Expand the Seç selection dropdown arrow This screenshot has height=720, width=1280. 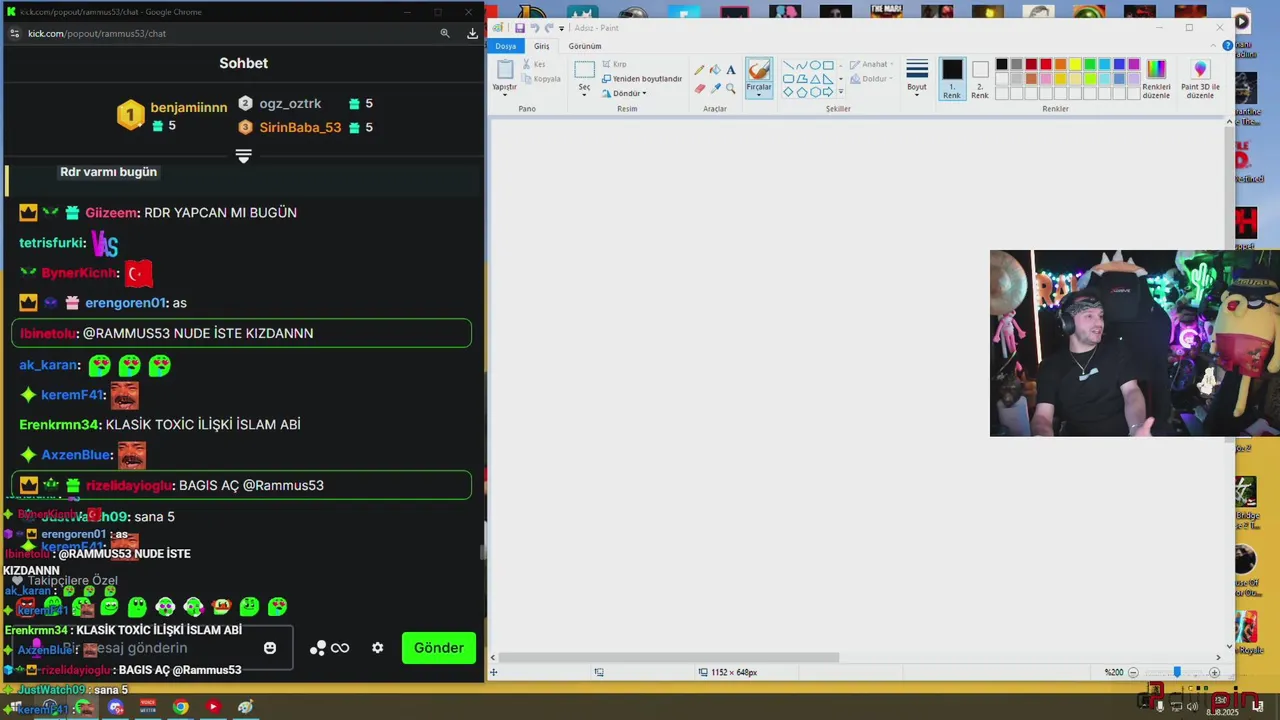pos(584,95)
